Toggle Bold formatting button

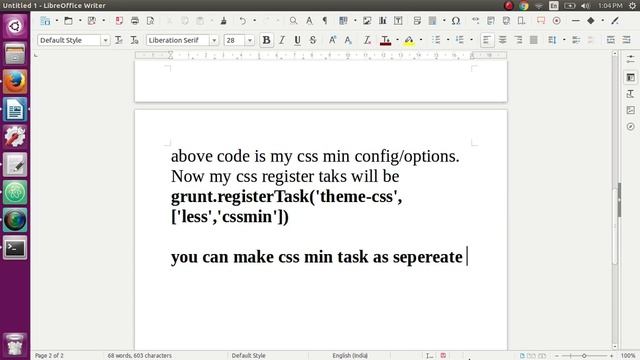tap(267, 40)
